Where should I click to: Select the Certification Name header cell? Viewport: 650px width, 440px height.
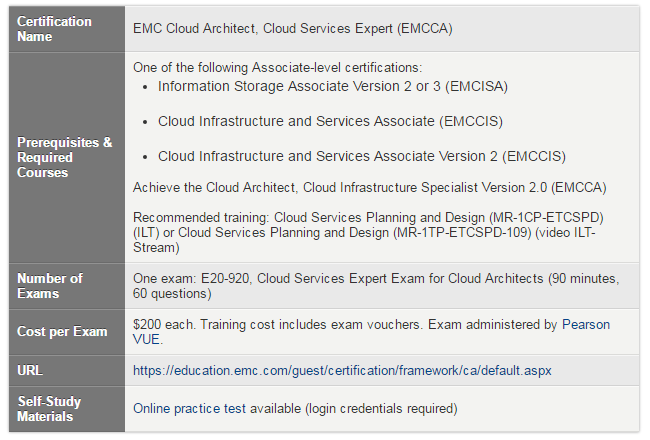click(67, 29)
